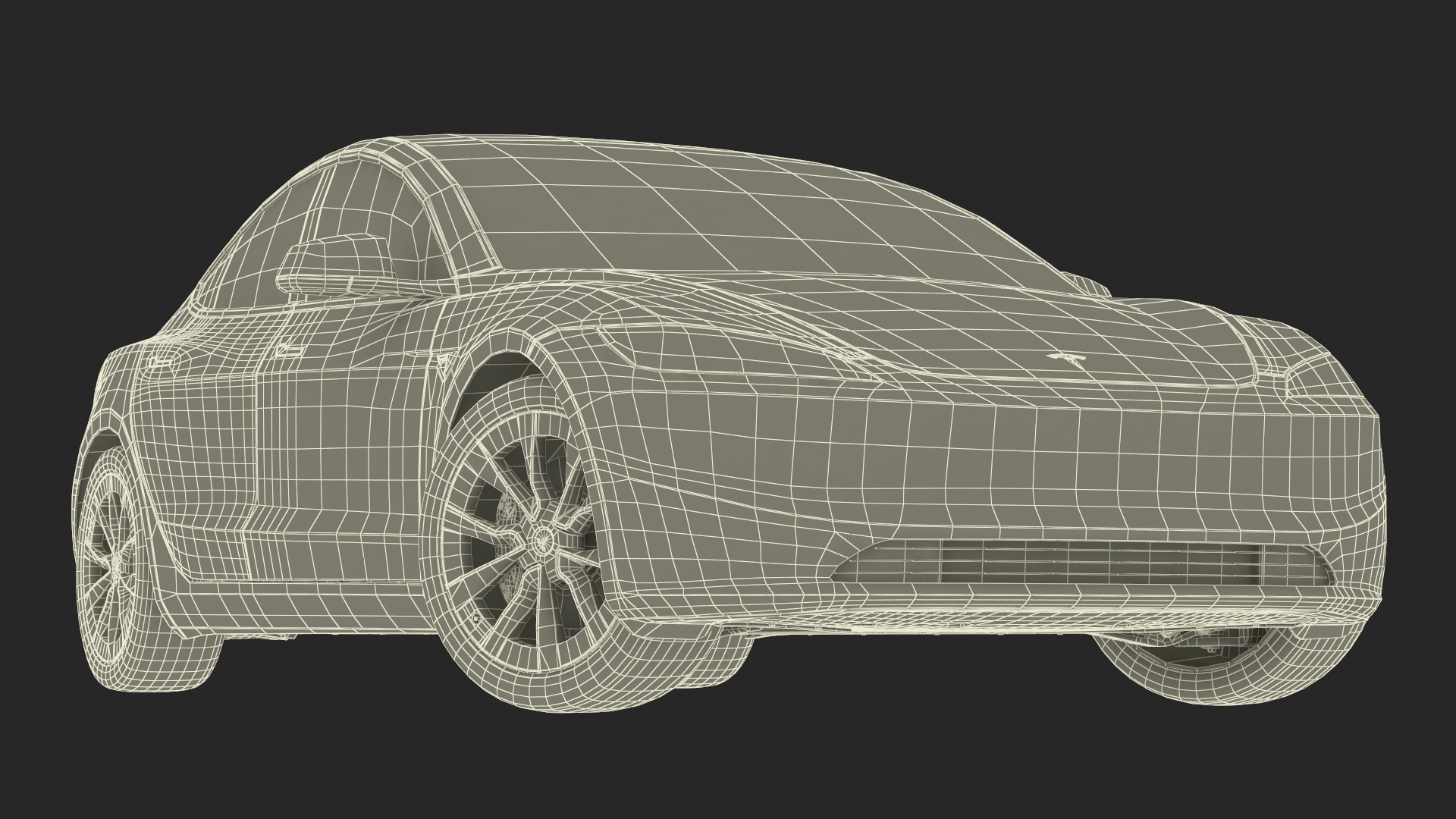Click the front wheel center hub cap

click(x=543, y=542)
